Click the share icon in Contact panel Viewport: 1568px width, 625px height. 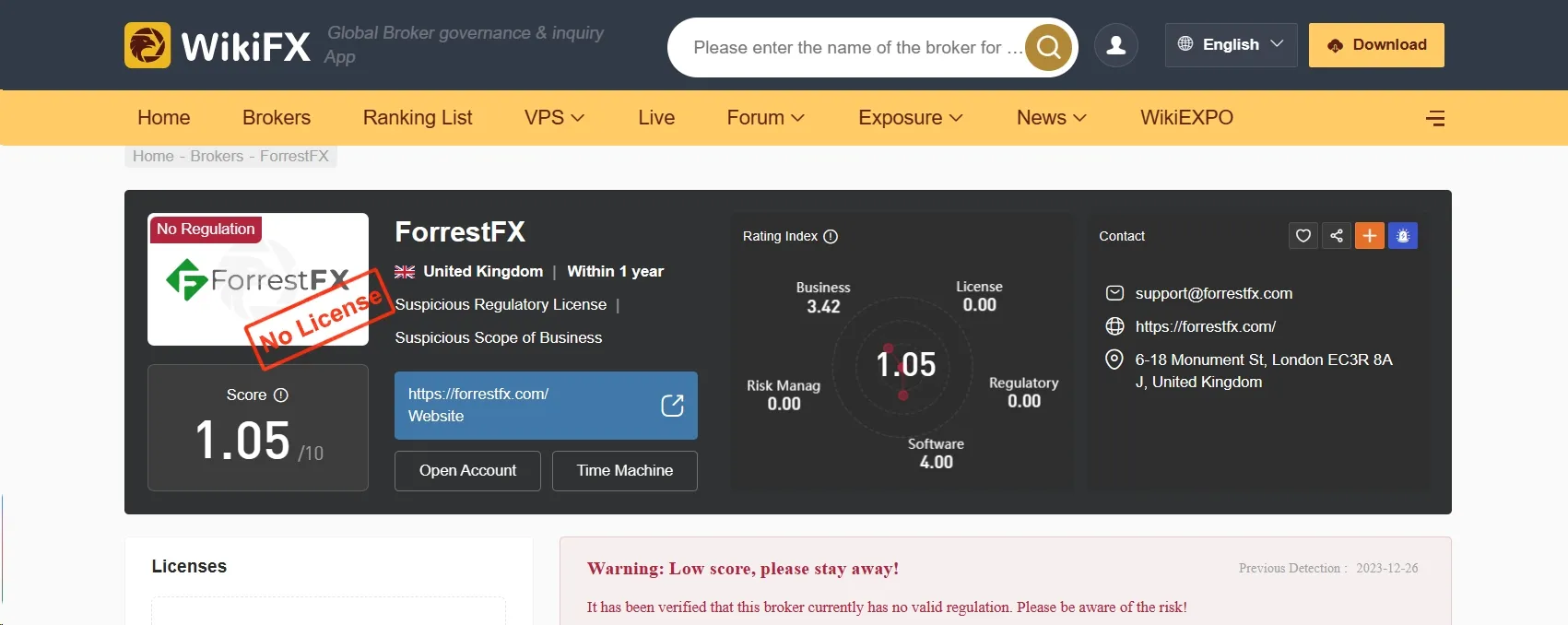(x=1337, y=236)
